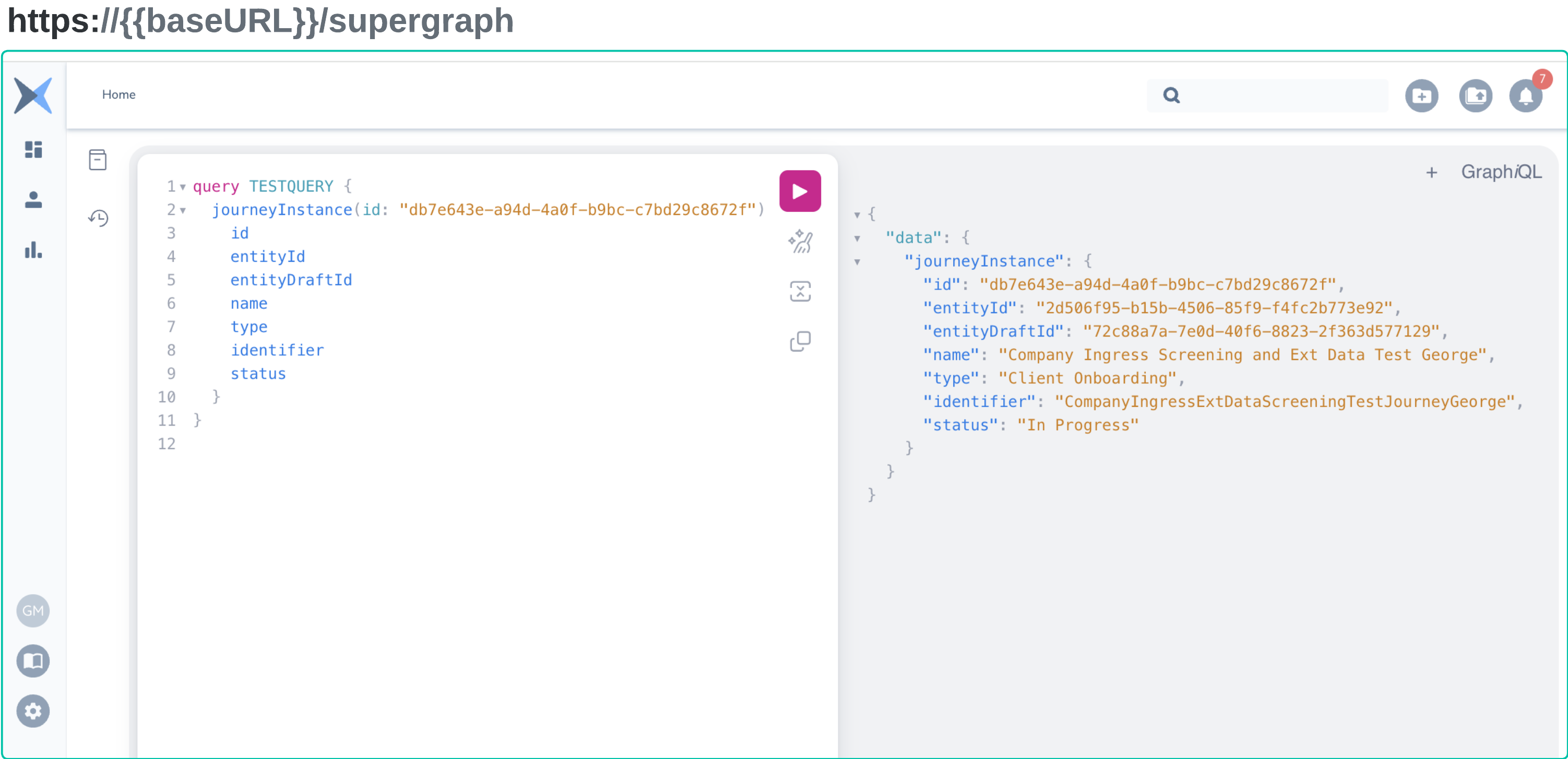The image size is (1568, 759).
Task: Open the dashboard icon in sidebar
Action: click(x=33, y=150)
